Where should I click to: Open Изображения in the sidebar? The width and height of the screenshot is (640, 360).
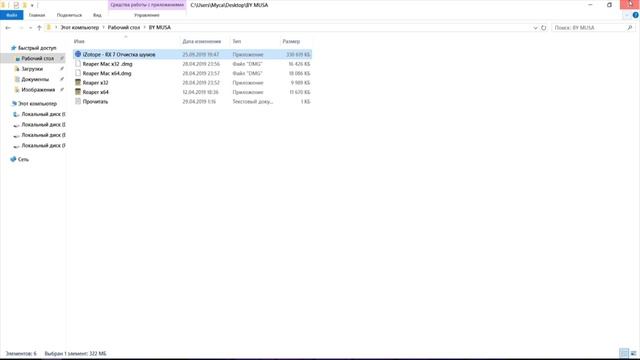pyautogui.click(x=38, y=90)
